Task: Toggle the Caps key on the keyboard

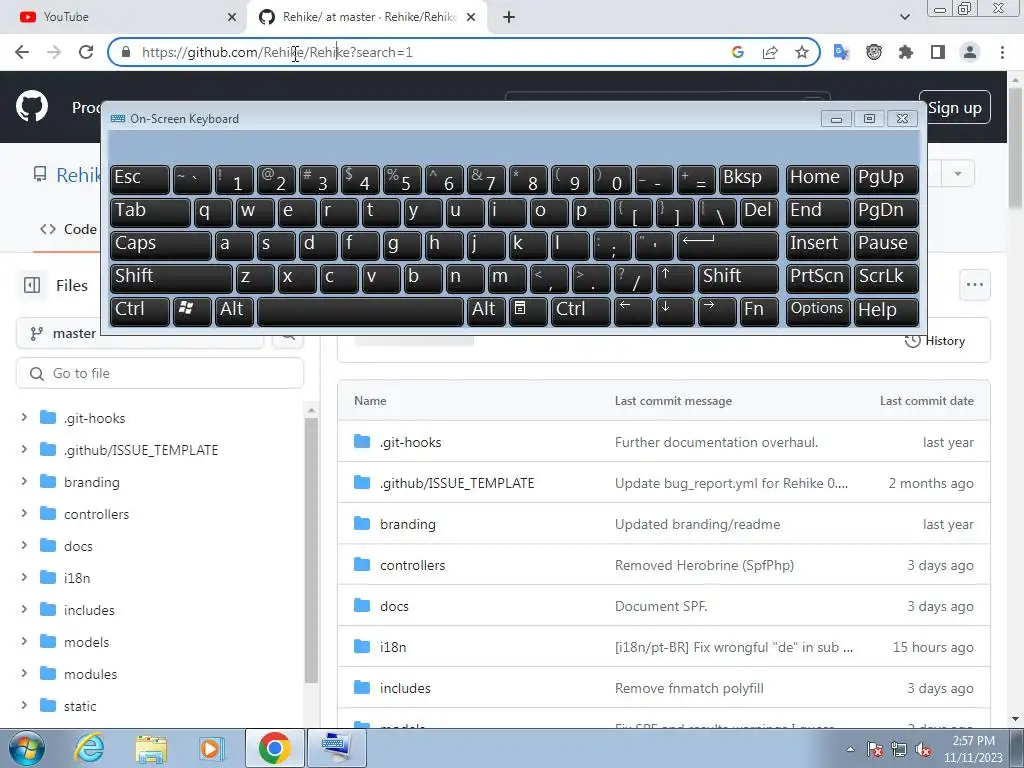Action: (x=161, y=244)
